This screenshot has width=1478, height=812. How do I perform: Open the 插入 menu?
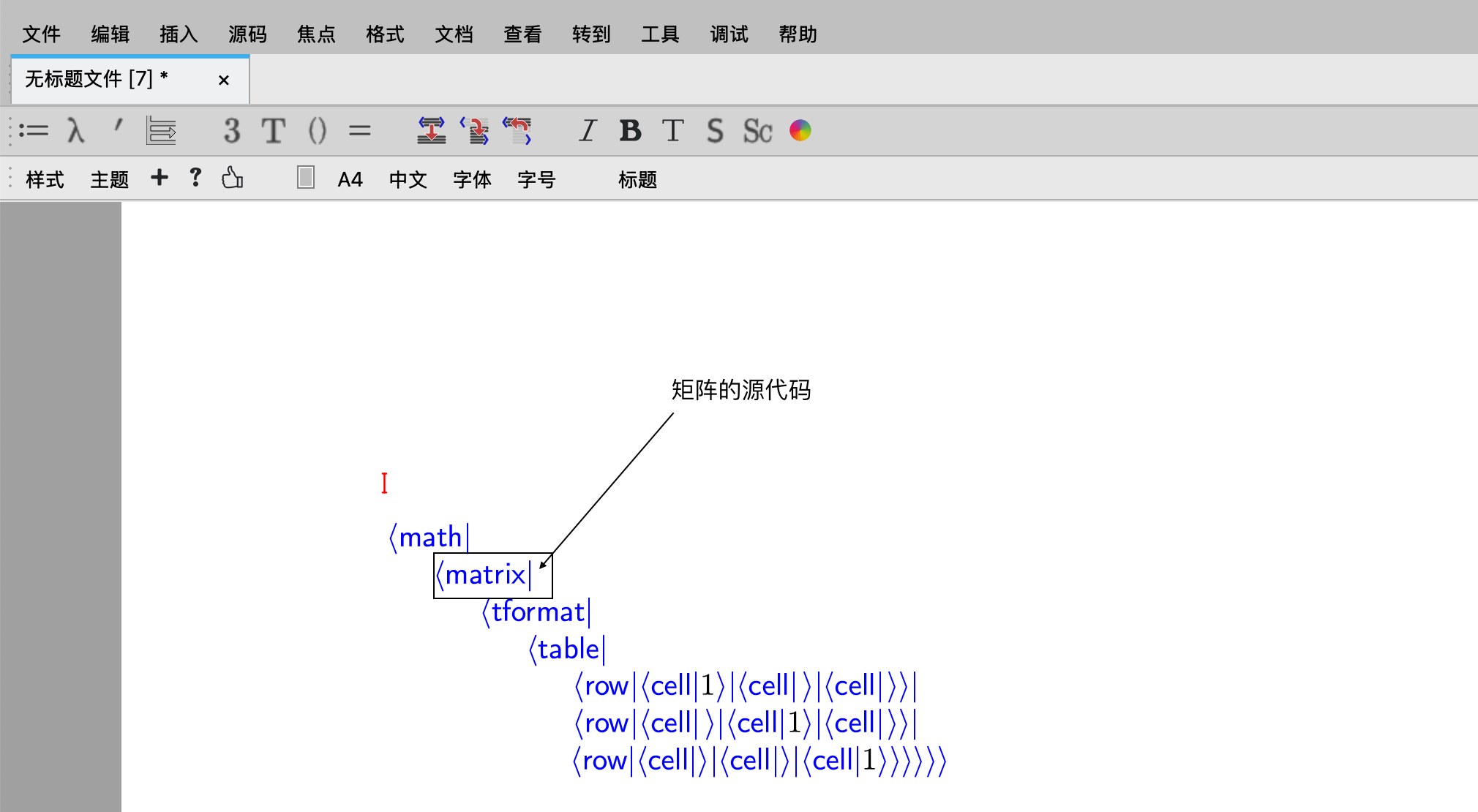(x=179, y=34)
